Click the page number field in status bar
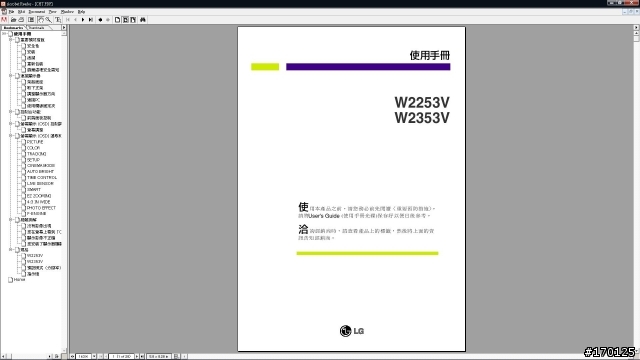 122,356
